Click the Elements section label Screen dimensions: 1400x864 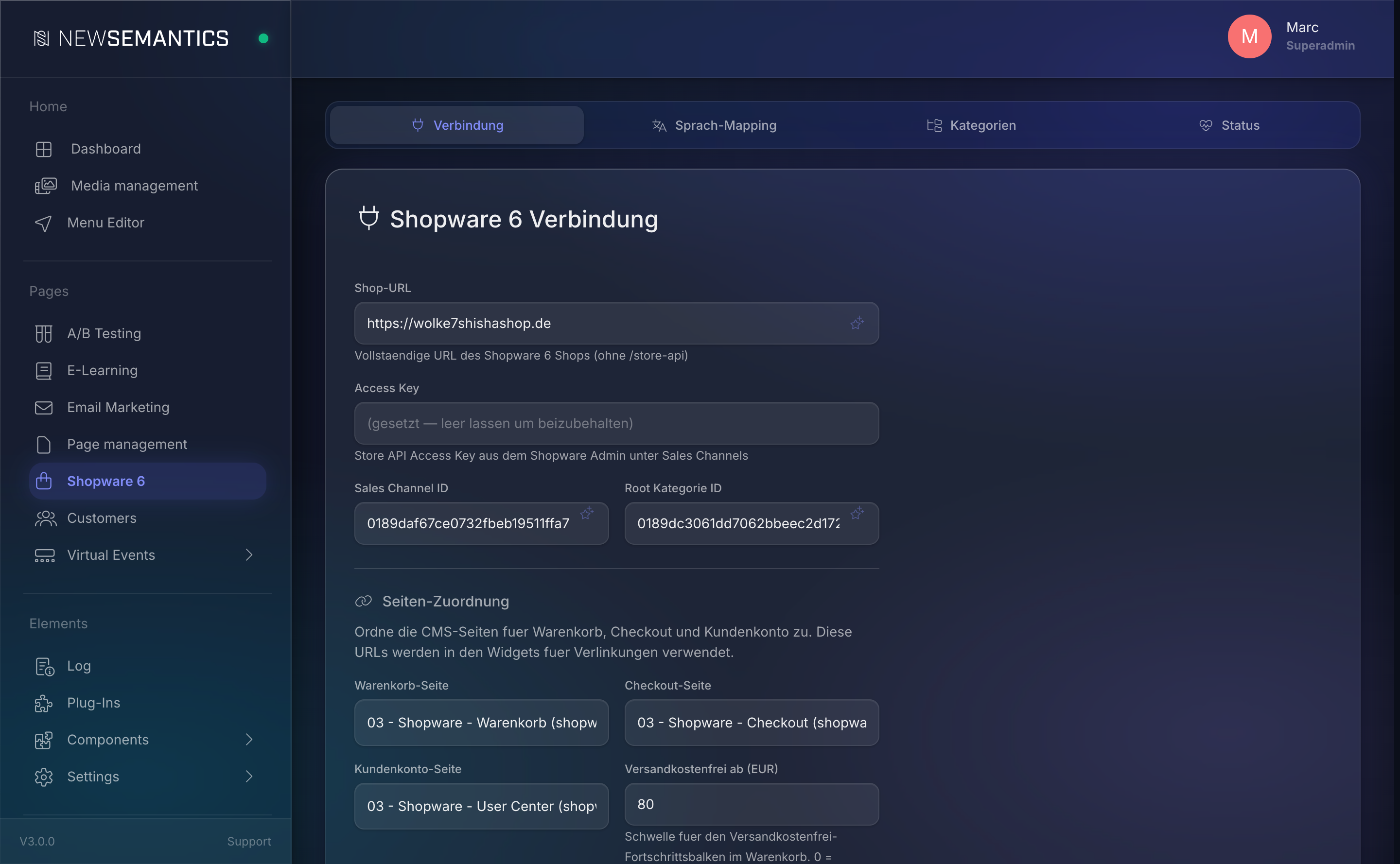point(58,624)
